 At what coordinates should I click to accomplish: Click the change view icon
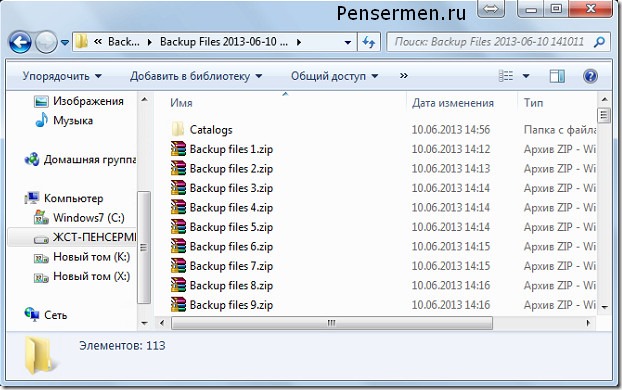[506, 76]
